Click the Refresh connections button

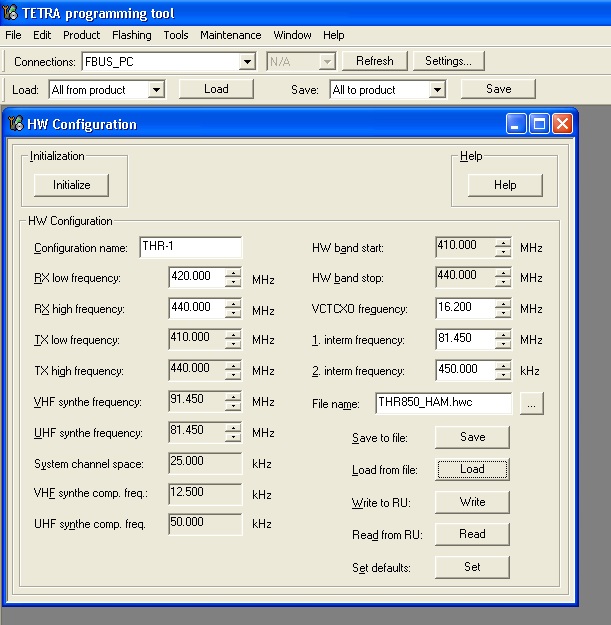pos(374,61)
